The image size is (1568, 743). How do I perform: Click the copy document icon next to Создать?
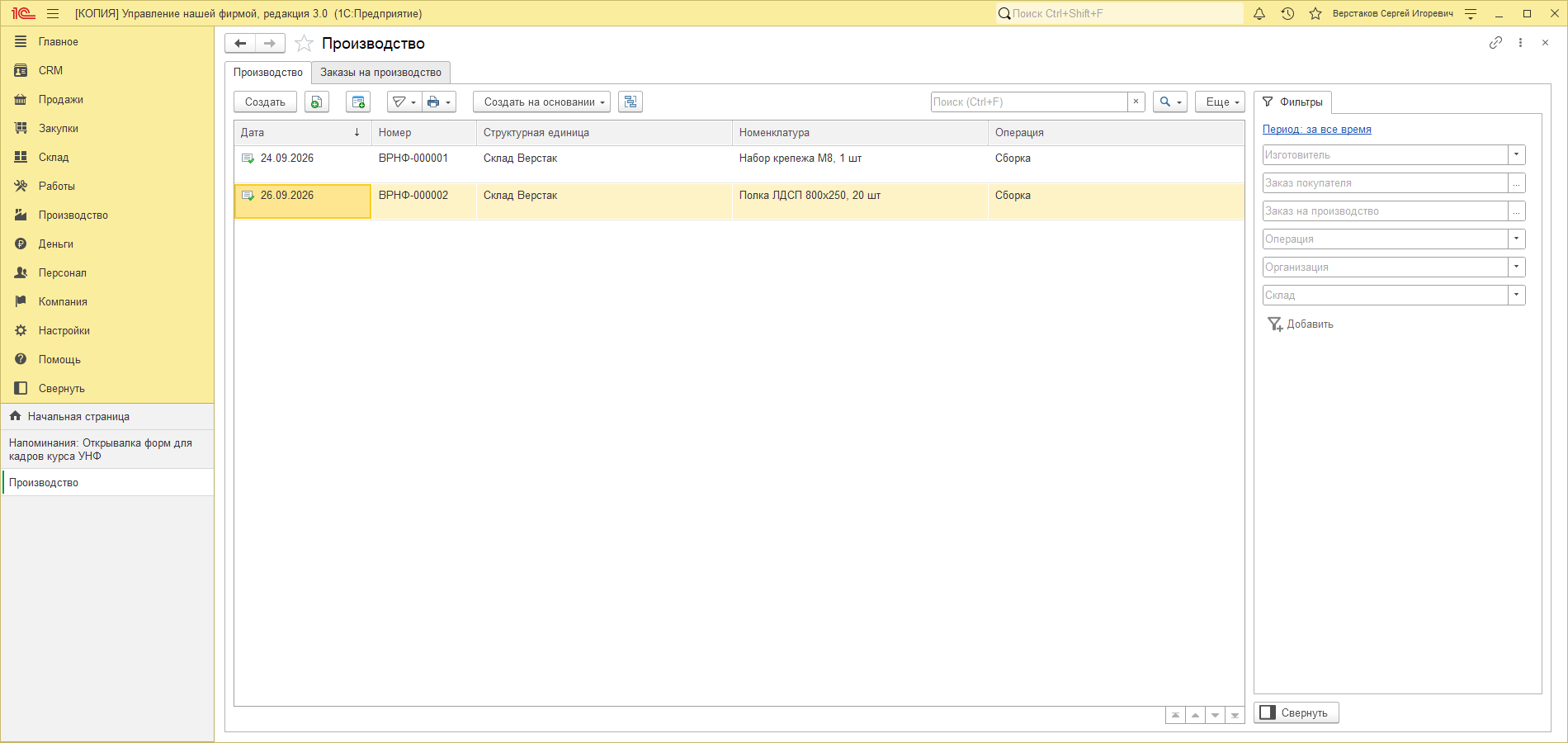click(317, 102)
